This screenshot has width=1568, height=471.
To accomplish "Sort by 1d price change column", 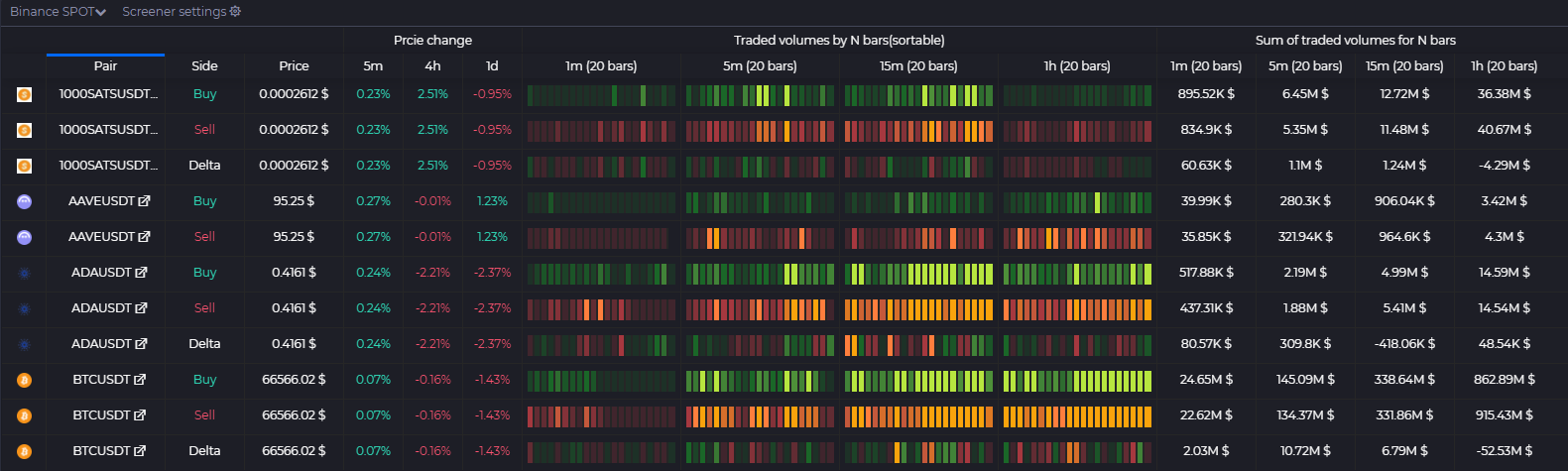I will pyautogui.click(x=492, y=66).
